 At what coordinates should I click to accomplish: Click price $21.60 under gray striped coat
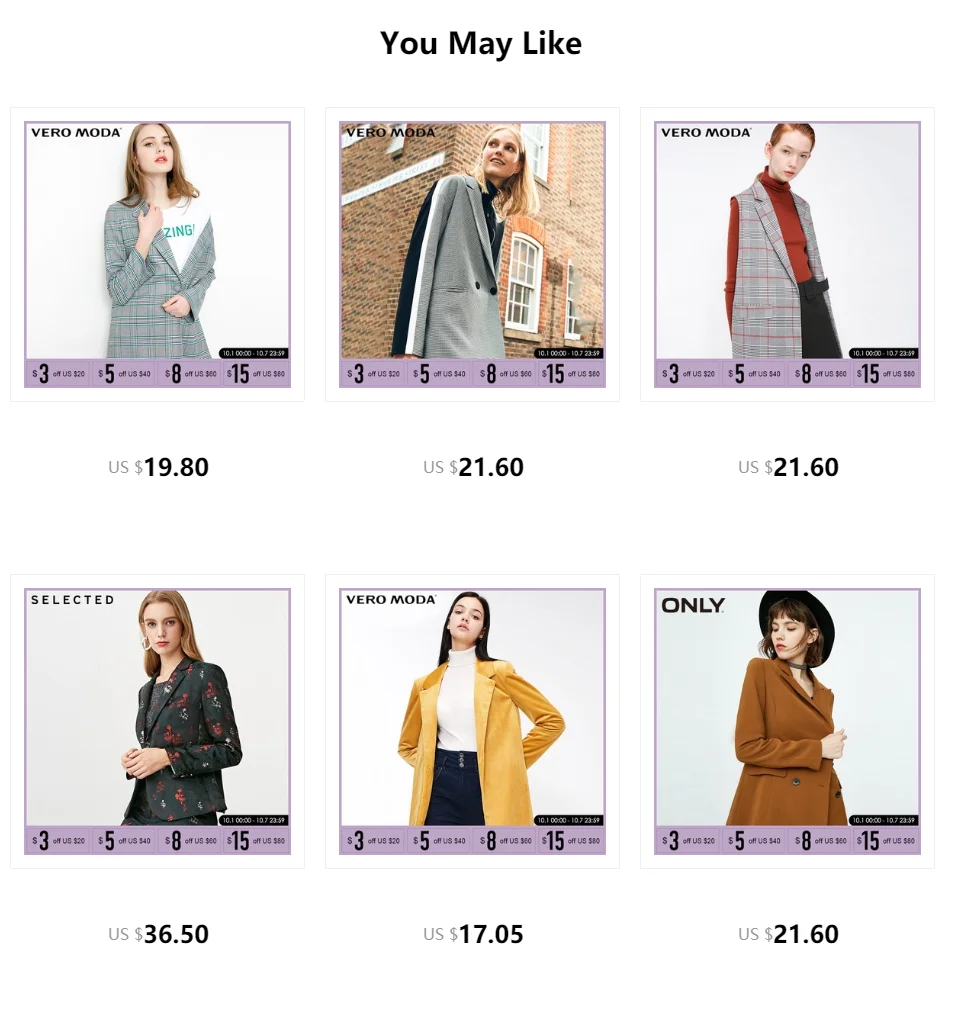[x=473, y=467]
